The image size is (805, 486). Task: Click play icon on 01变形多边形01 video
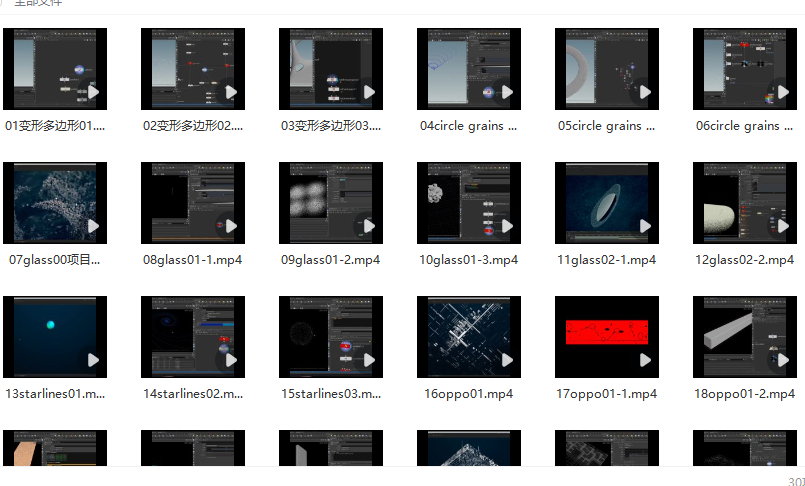[x=93, y=92]
